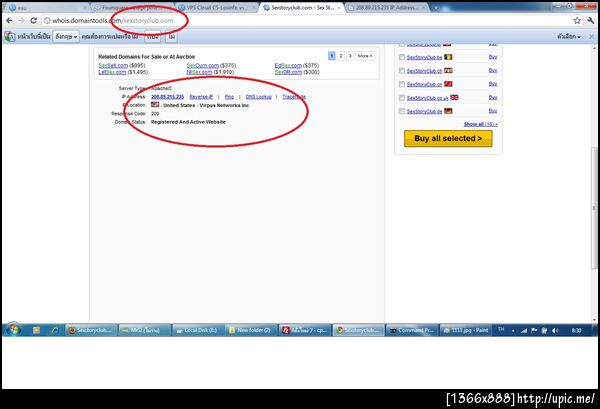600x409 pixels.
Task: Open Chrome's wrench settings menu
Action: [590, 21]
